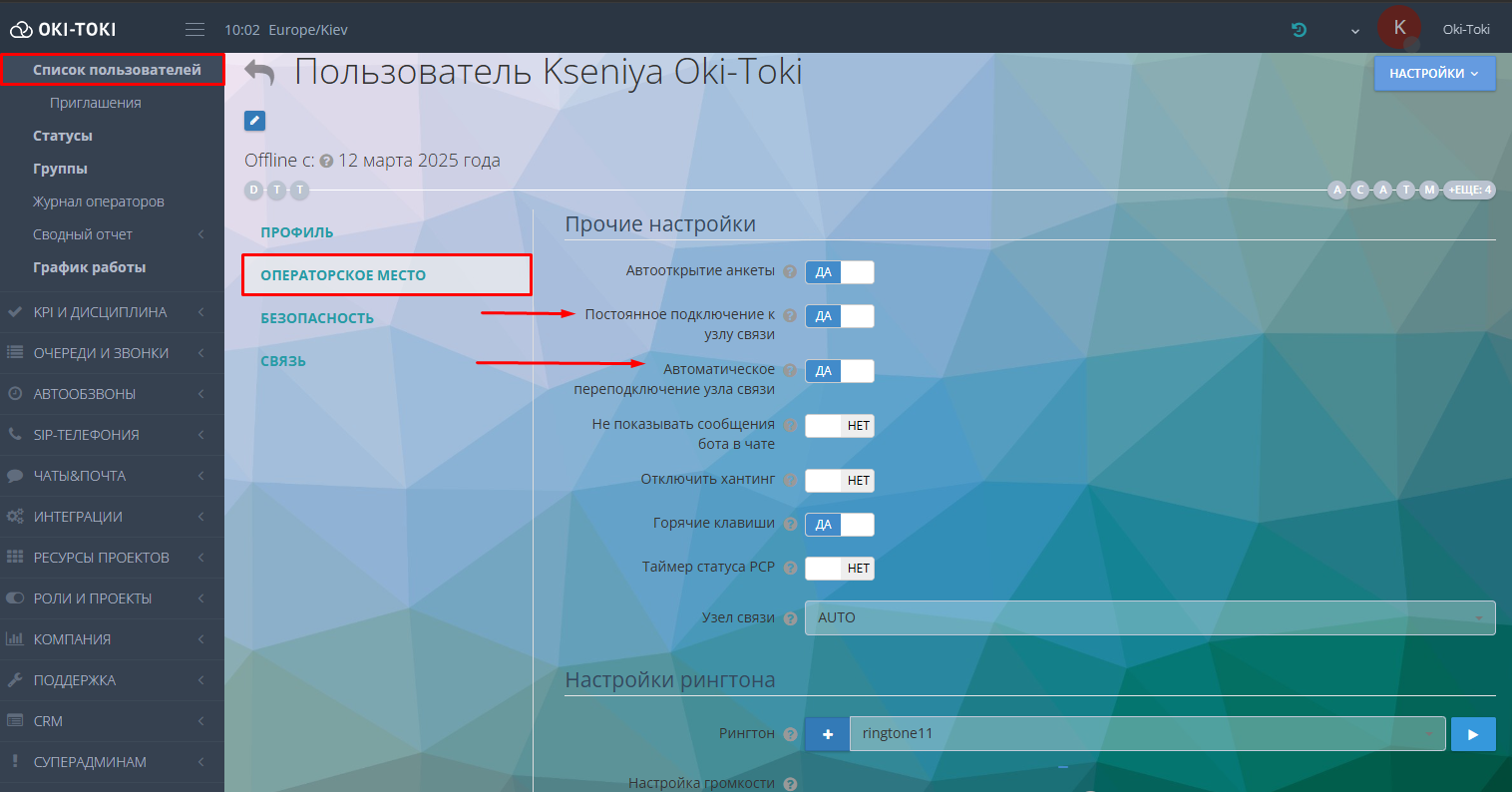The image size is (1512, 792).
Task: Open the БЕЗОПАСНОСТЬ tab
Action: click(x=317, y=318)
